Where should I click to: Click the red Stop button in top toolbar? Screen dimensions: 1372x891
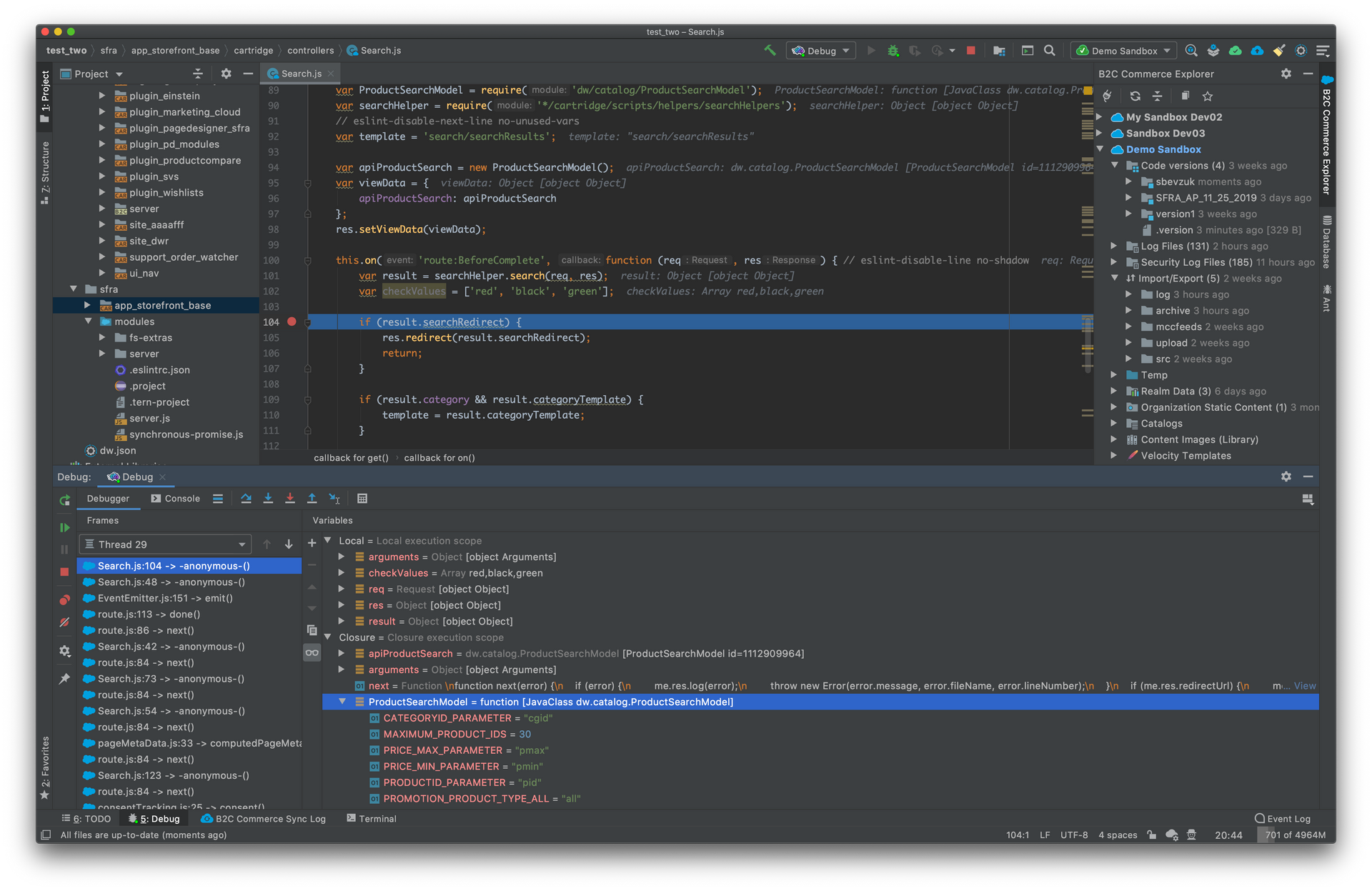pos(970,51)
